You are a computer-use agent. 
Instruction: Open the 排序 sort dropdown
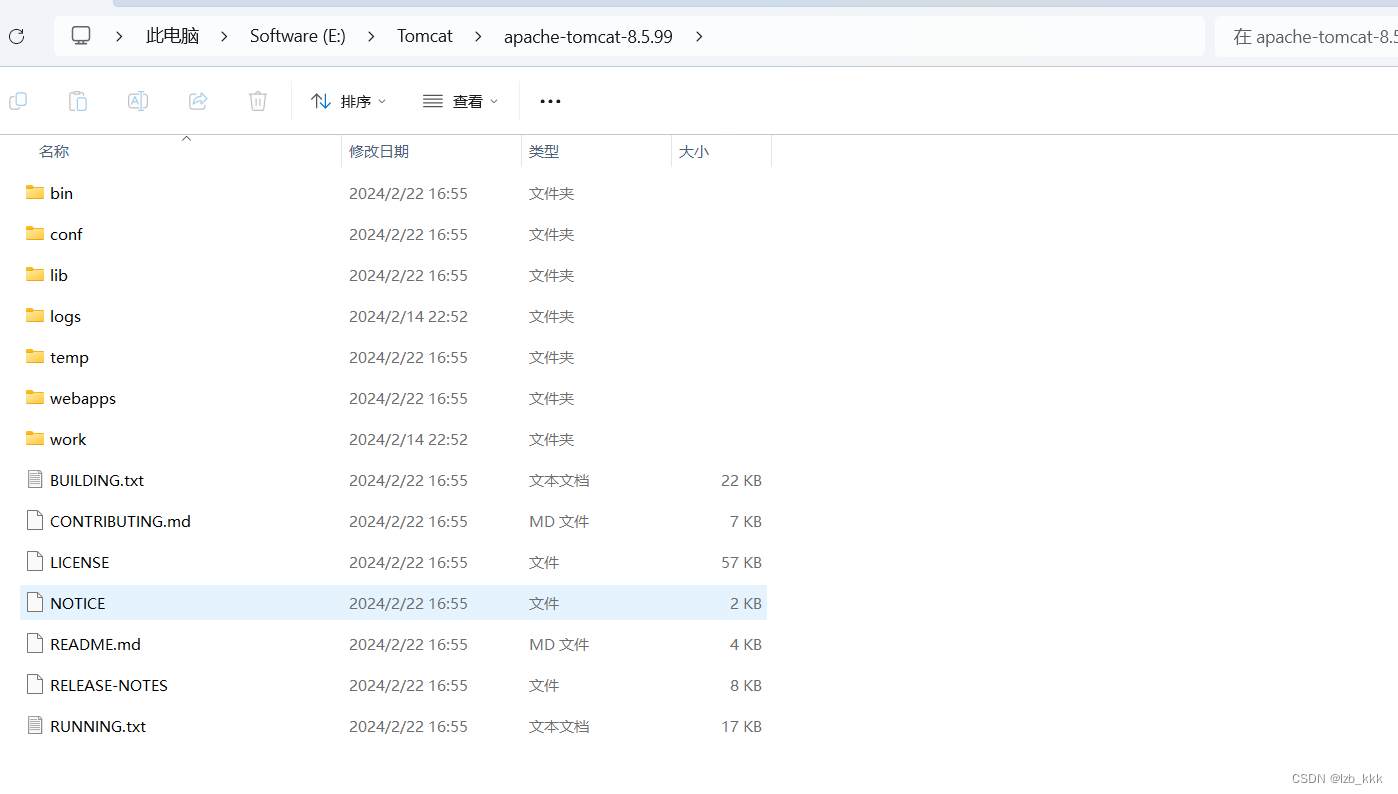click(x=349, y=101)
